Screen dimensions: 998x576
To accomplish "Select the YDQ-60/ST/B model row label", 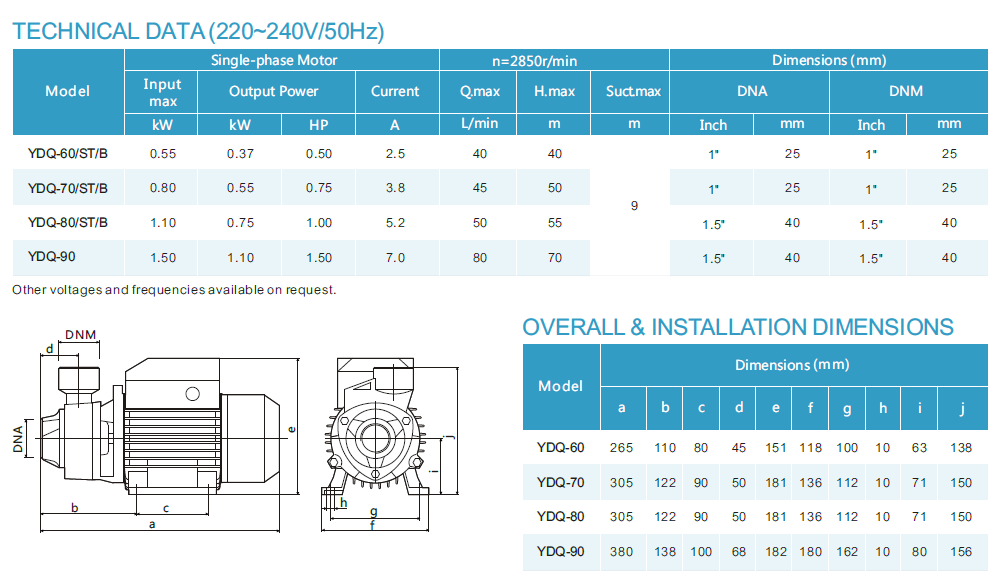I will click(68, 154).
